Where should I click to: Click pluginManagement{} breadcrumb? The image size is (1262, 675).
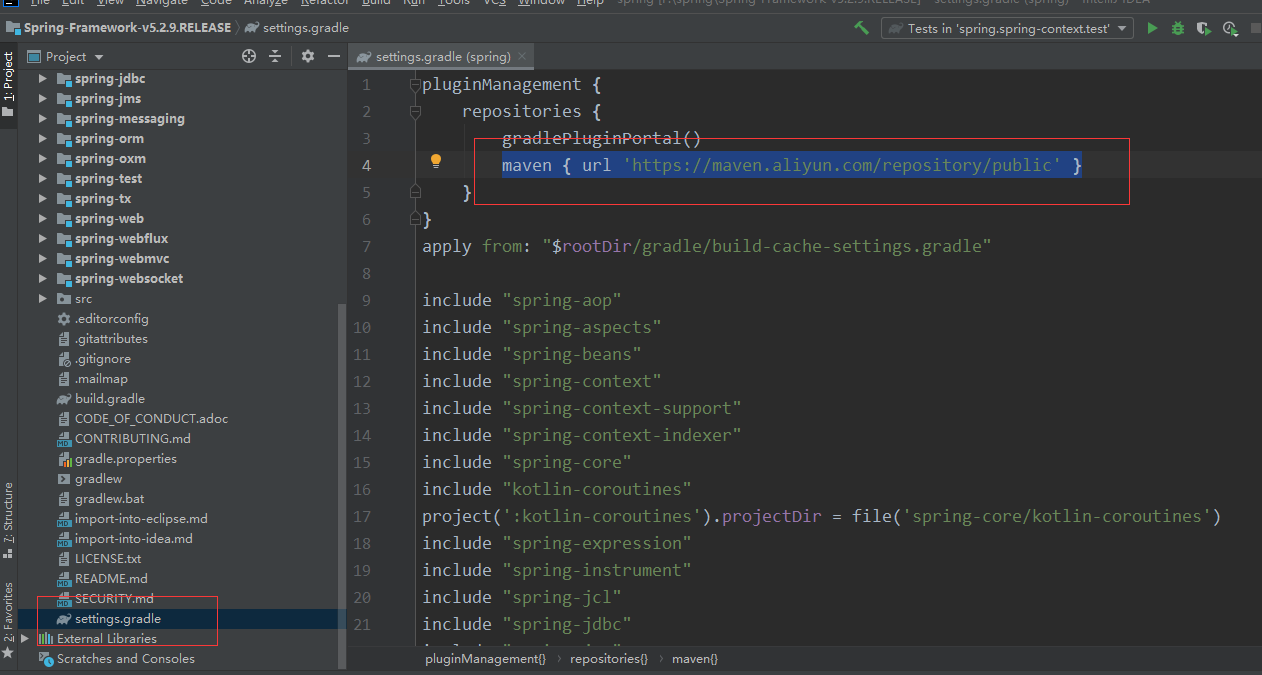pyautogui.click(x=485, y=659)
